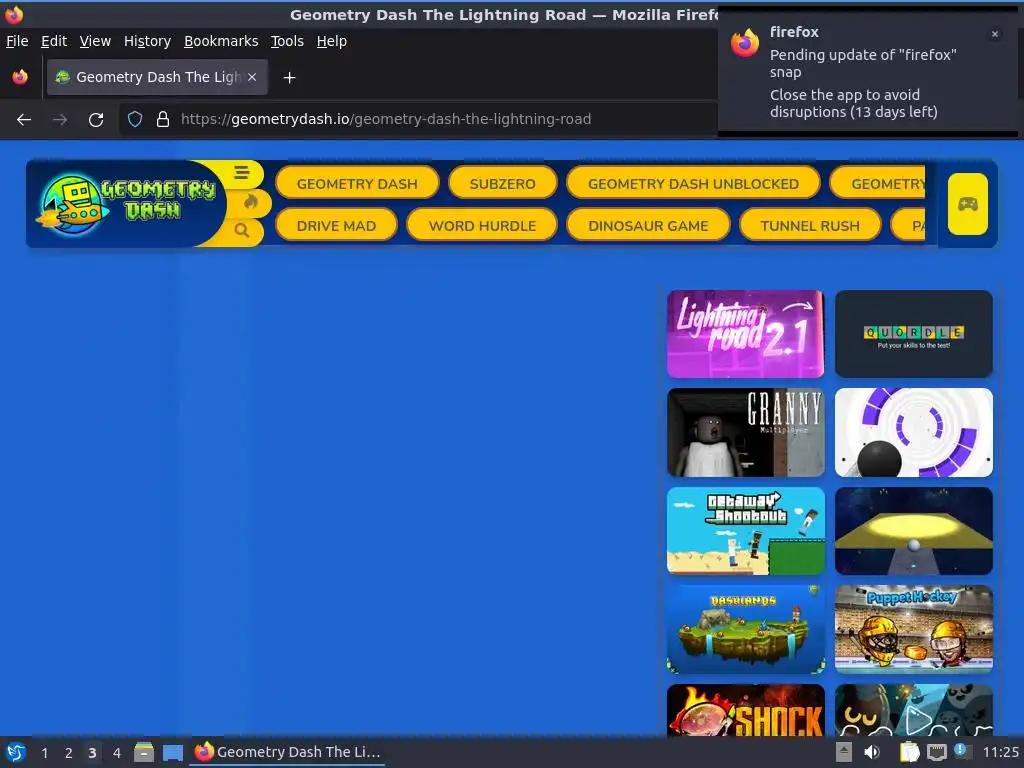Viewport: 1024px width, 768px height.
Task: Open the Dashlands game thumbnail
Action: point(745,630)
